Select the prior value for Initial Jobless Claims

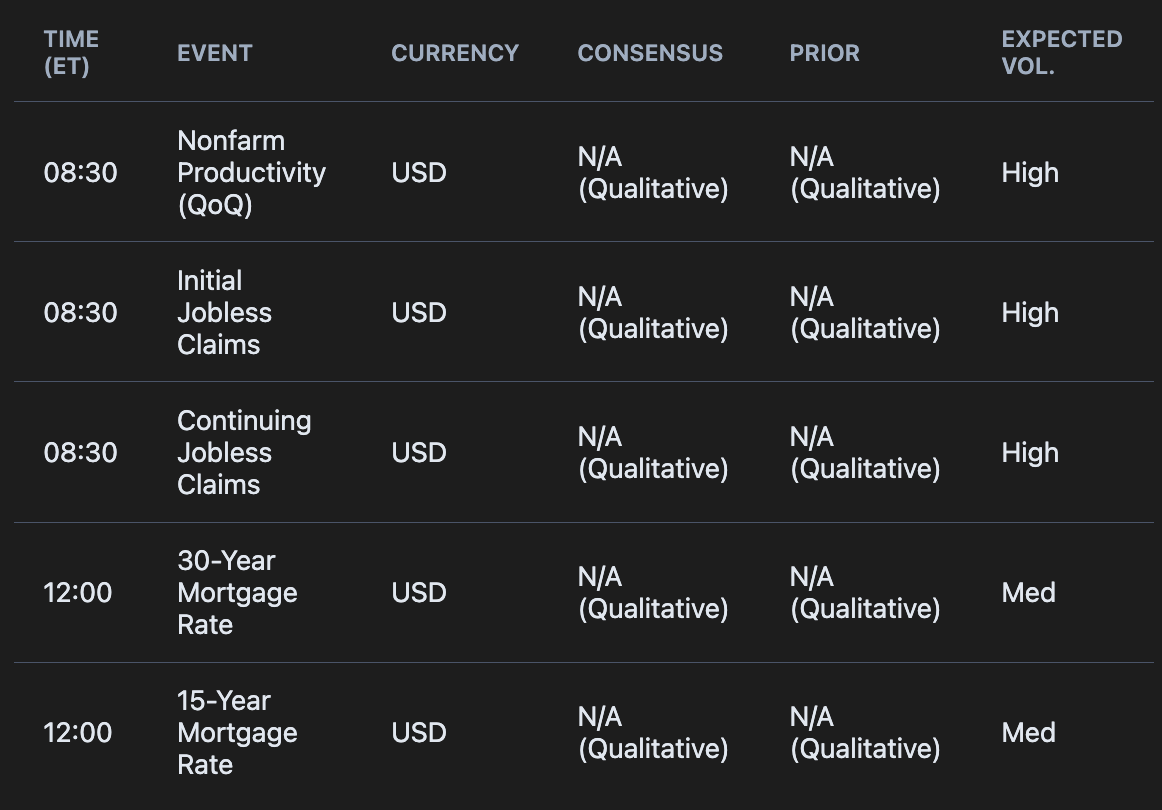(x=865, y=312)
